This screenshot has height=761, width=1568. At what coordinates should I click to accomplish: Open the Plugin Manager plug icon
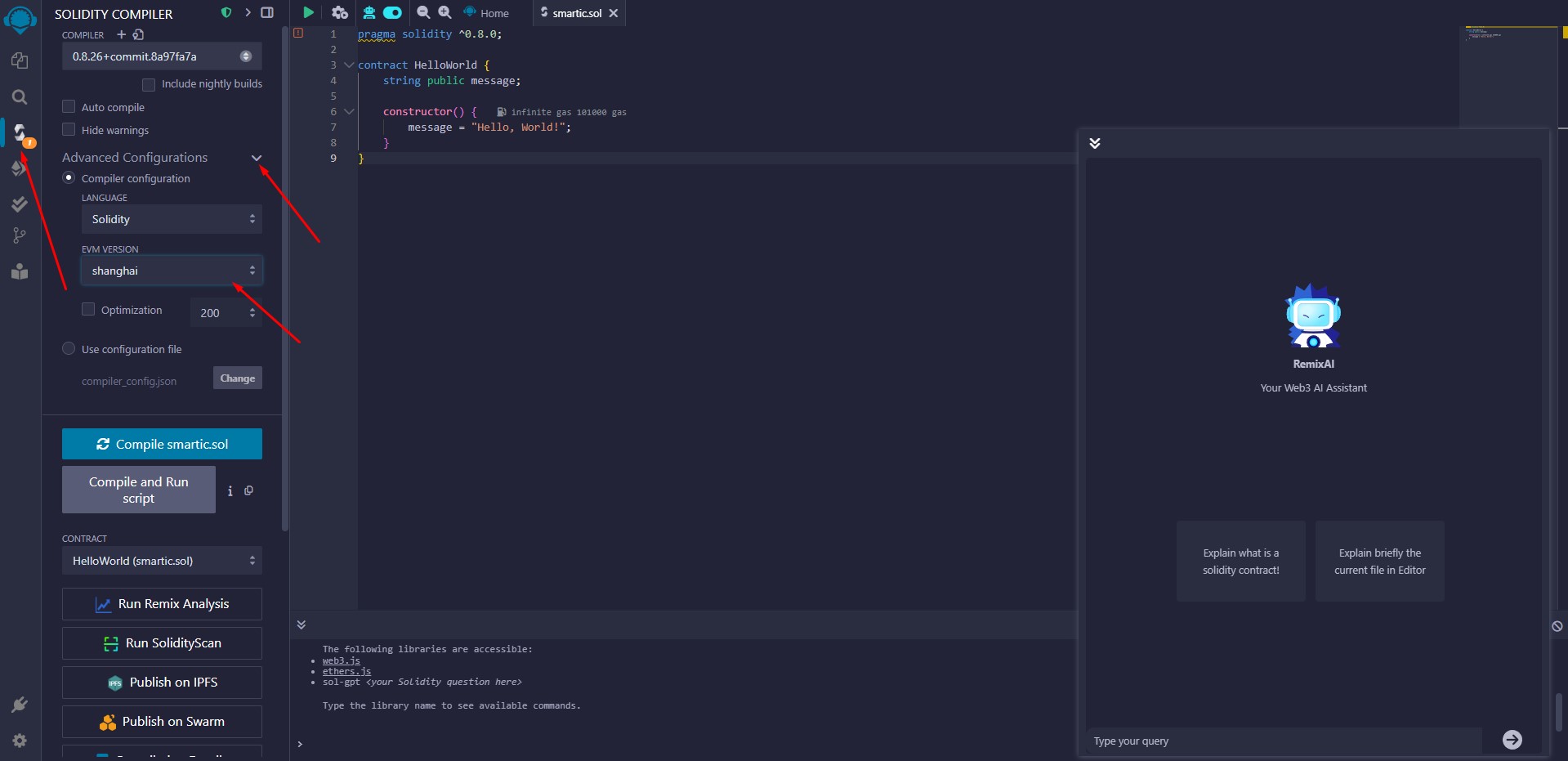20,705
